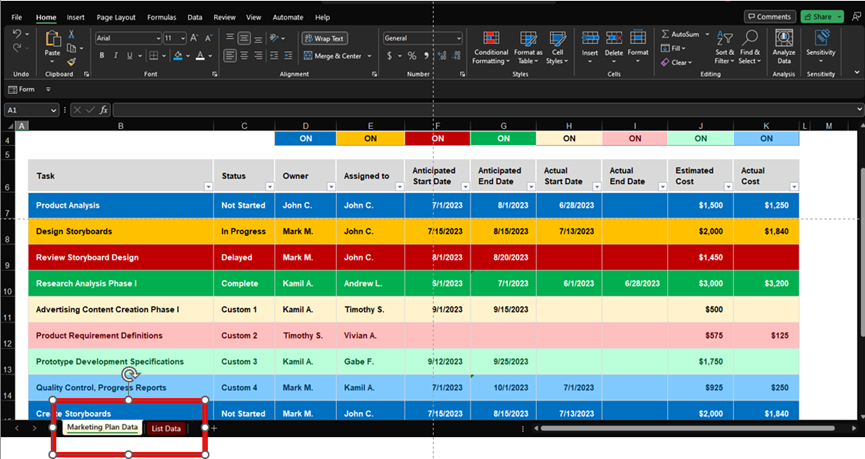
Task: Toggle the mint ON cell in column J
Action: click(x=700, y=138)
